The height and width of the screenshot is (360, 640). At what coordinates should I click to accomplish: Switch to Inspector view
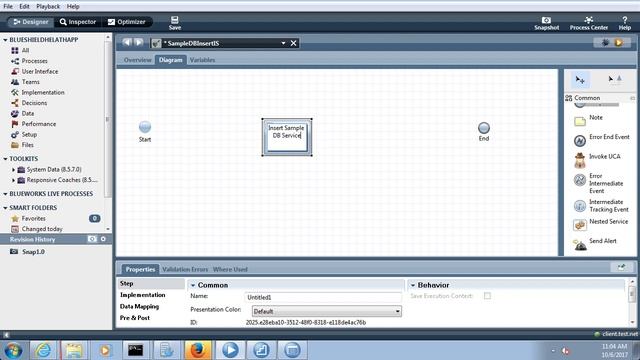(78, 22)
